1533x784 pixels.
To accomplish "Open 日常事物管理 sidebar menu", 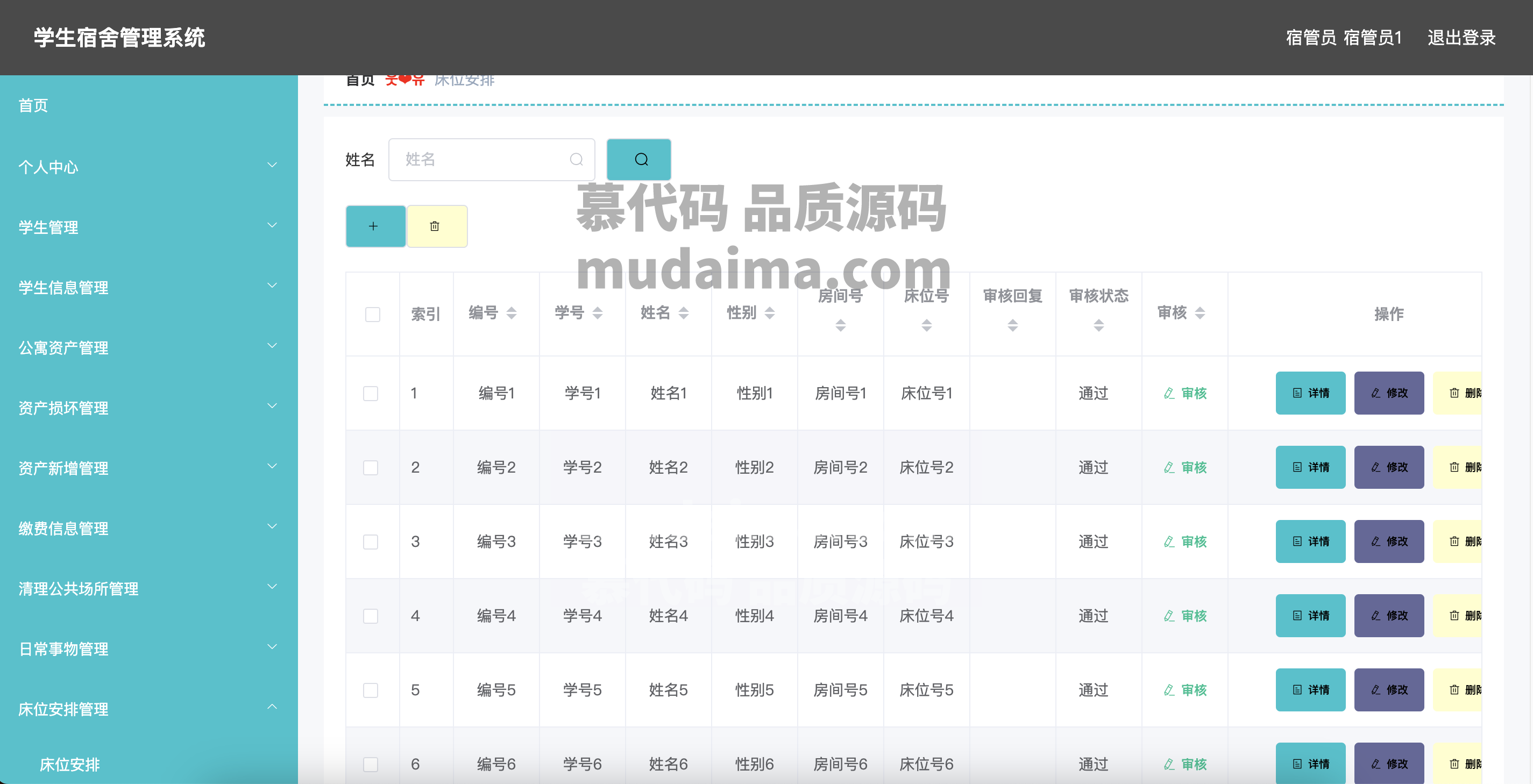I will point(149,648).
